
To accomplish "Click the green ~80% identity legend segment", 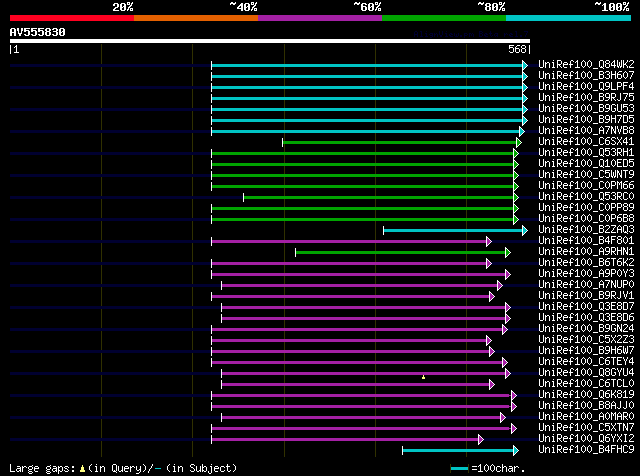I will pos(444,18).
